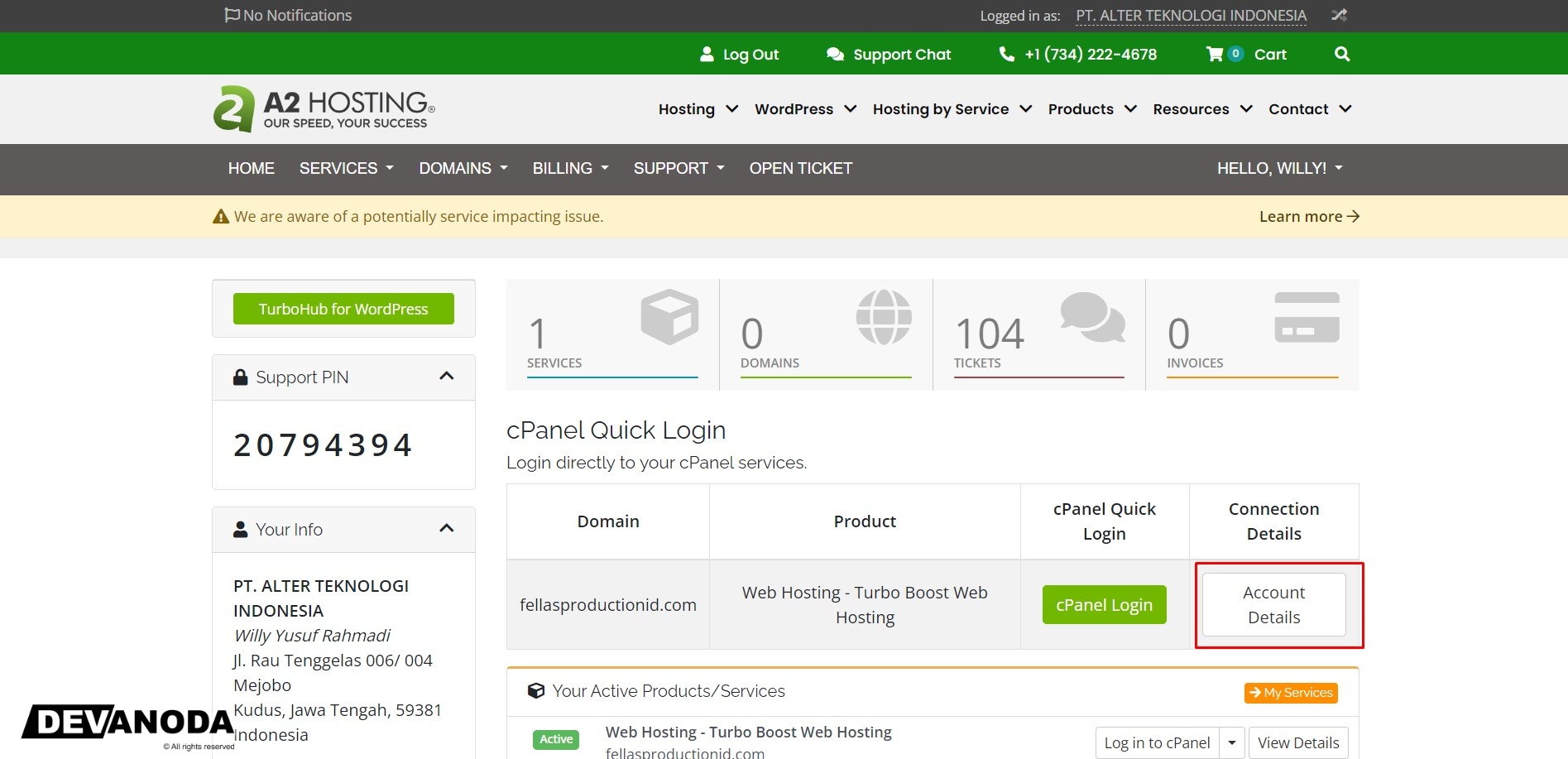The image size is (1568, 759).
Task: Click the Web Hosting - Turbo Boost service title link
Action: (x=749, y=733)
